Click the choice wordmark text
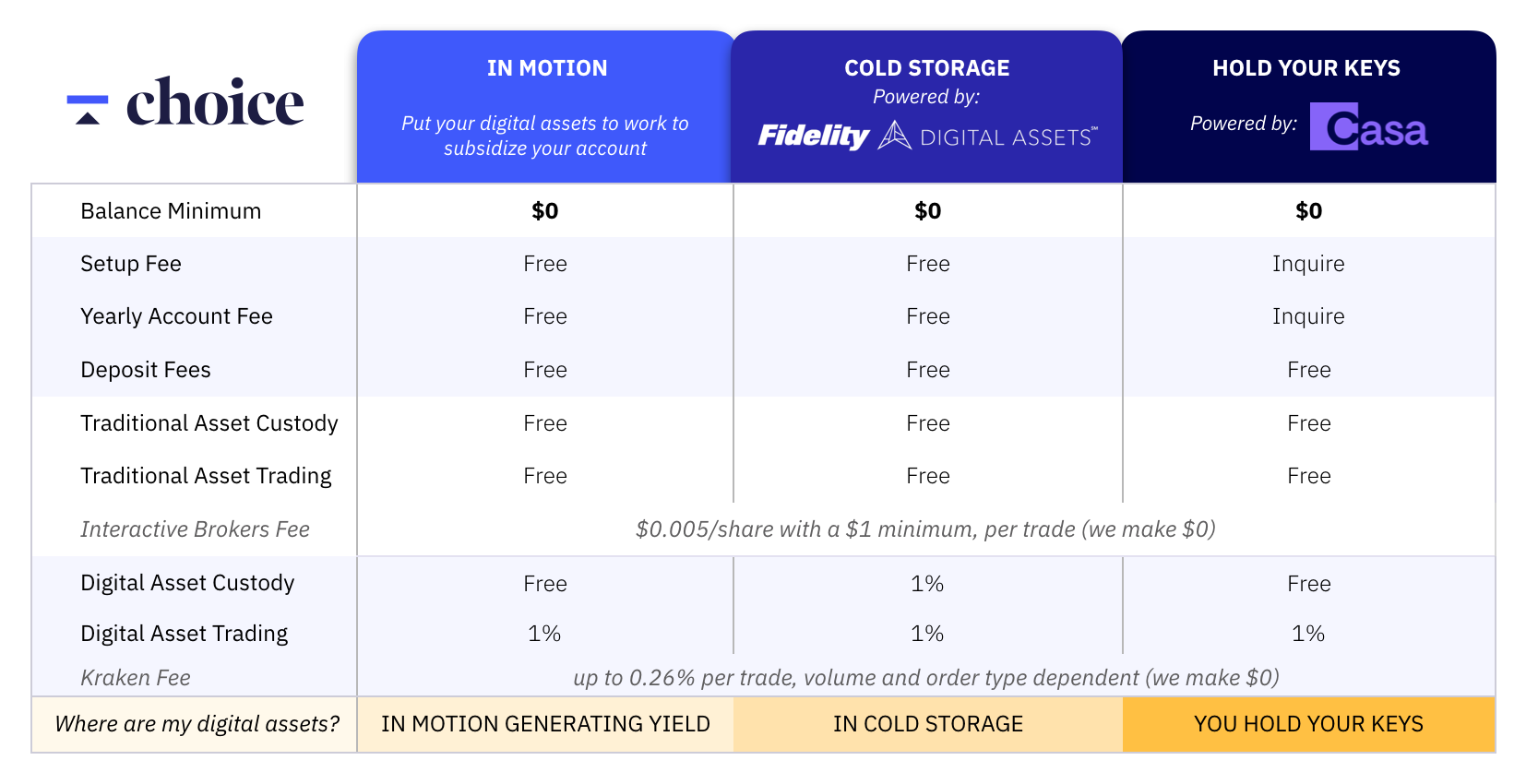The image size is (1526, 784). click(215, 101)
